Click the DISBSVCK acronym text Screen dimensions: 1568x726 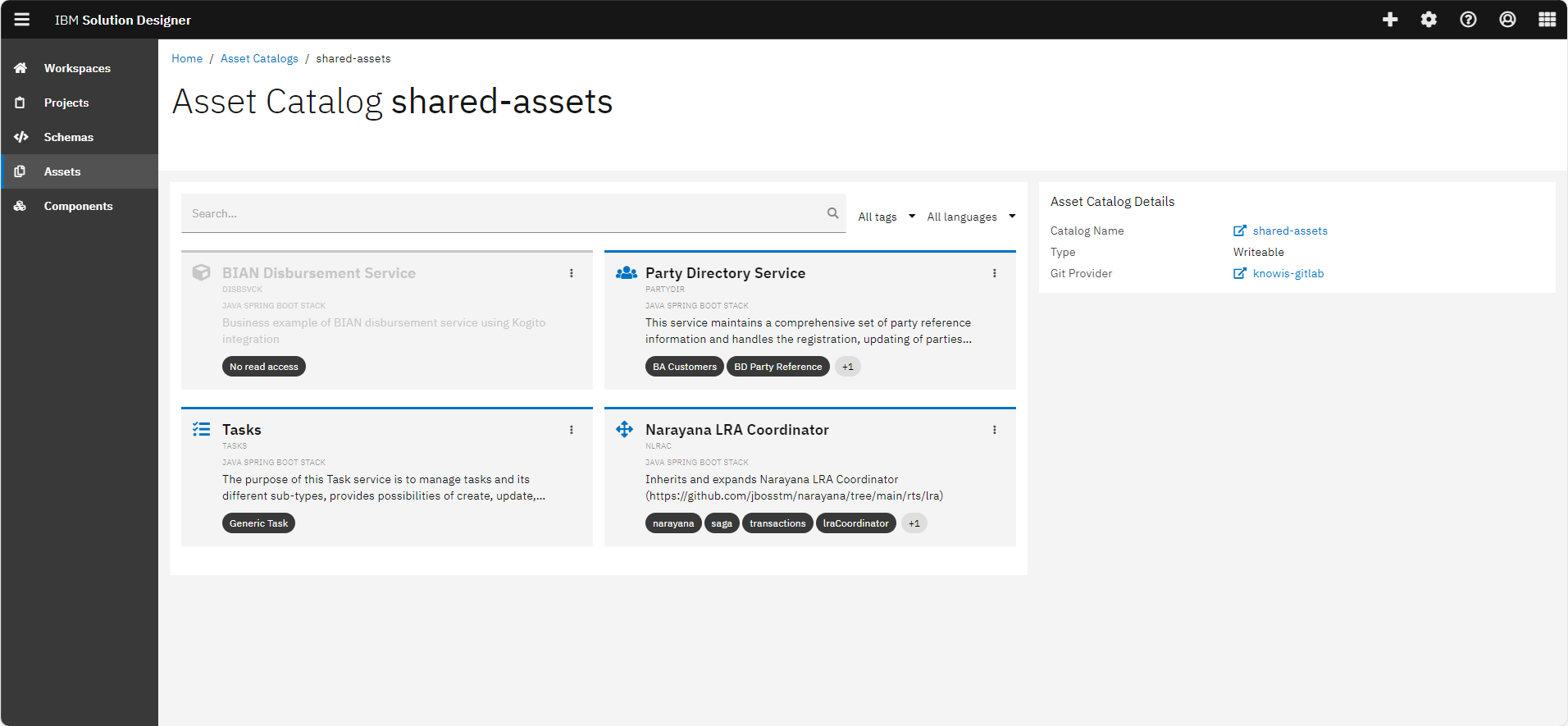click(x=243, y=290)
